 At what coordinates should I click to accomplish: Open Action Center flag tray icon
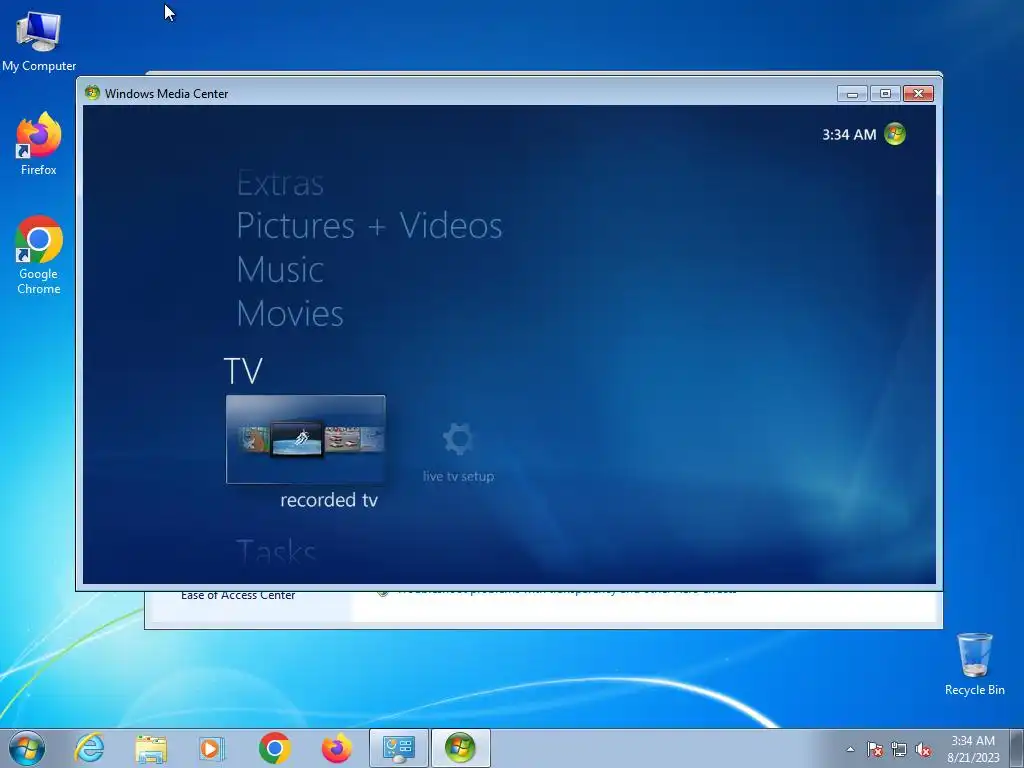[x=874, y=749]
